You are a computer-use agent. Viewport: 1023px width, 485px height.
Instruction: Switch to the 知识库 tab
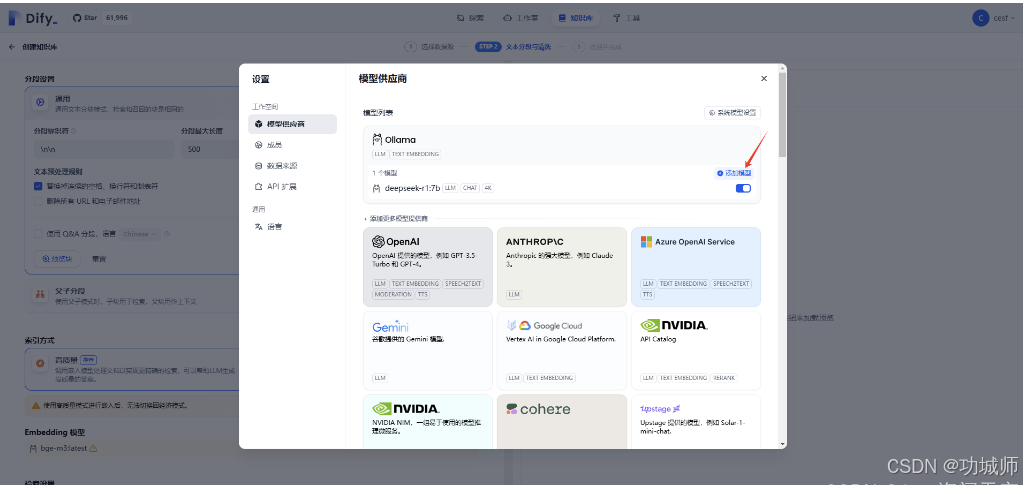(575, 18)
